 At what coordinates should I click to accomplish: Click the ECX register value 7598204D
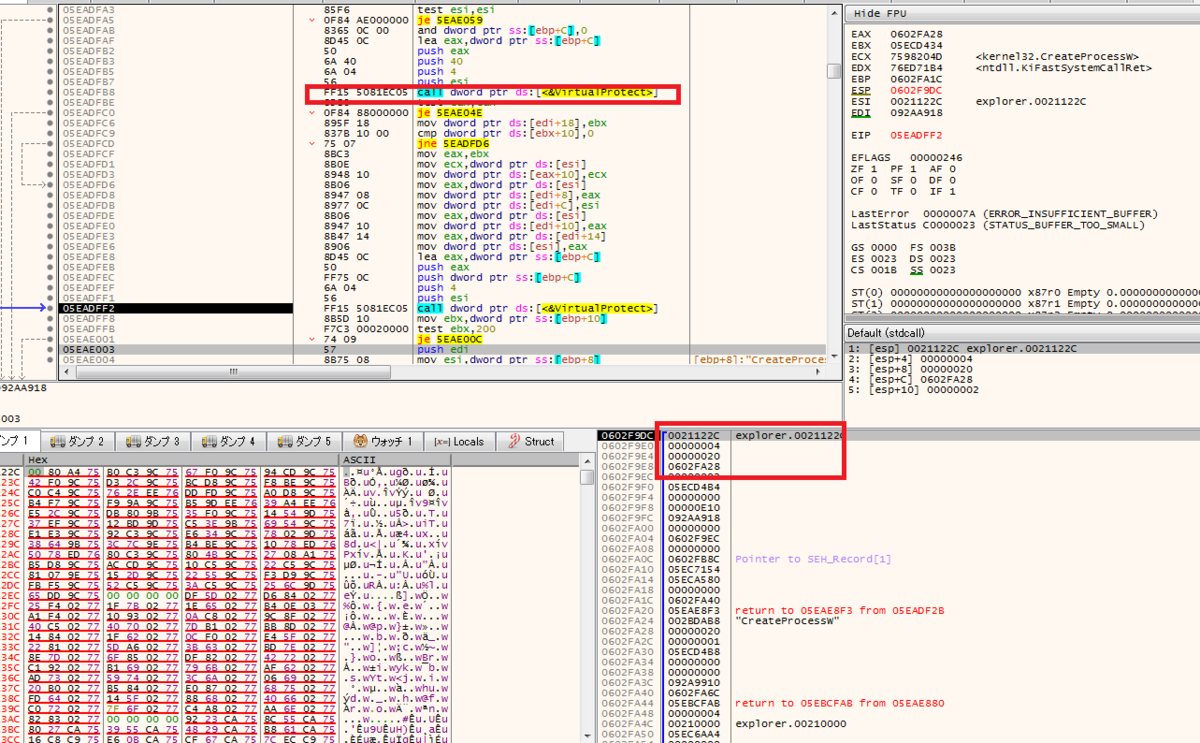pos(914,57)
